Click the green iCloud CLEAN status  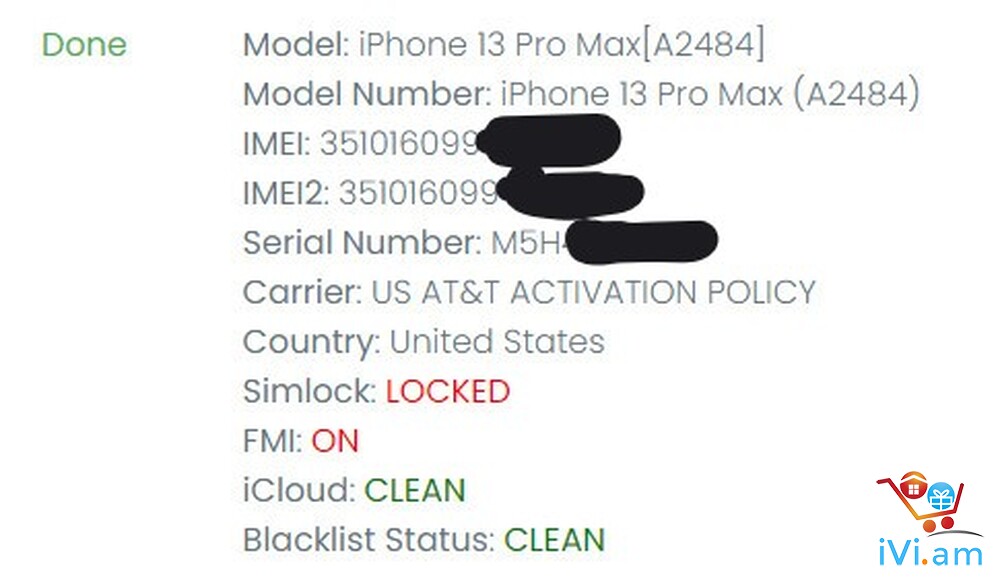[415, 491]
